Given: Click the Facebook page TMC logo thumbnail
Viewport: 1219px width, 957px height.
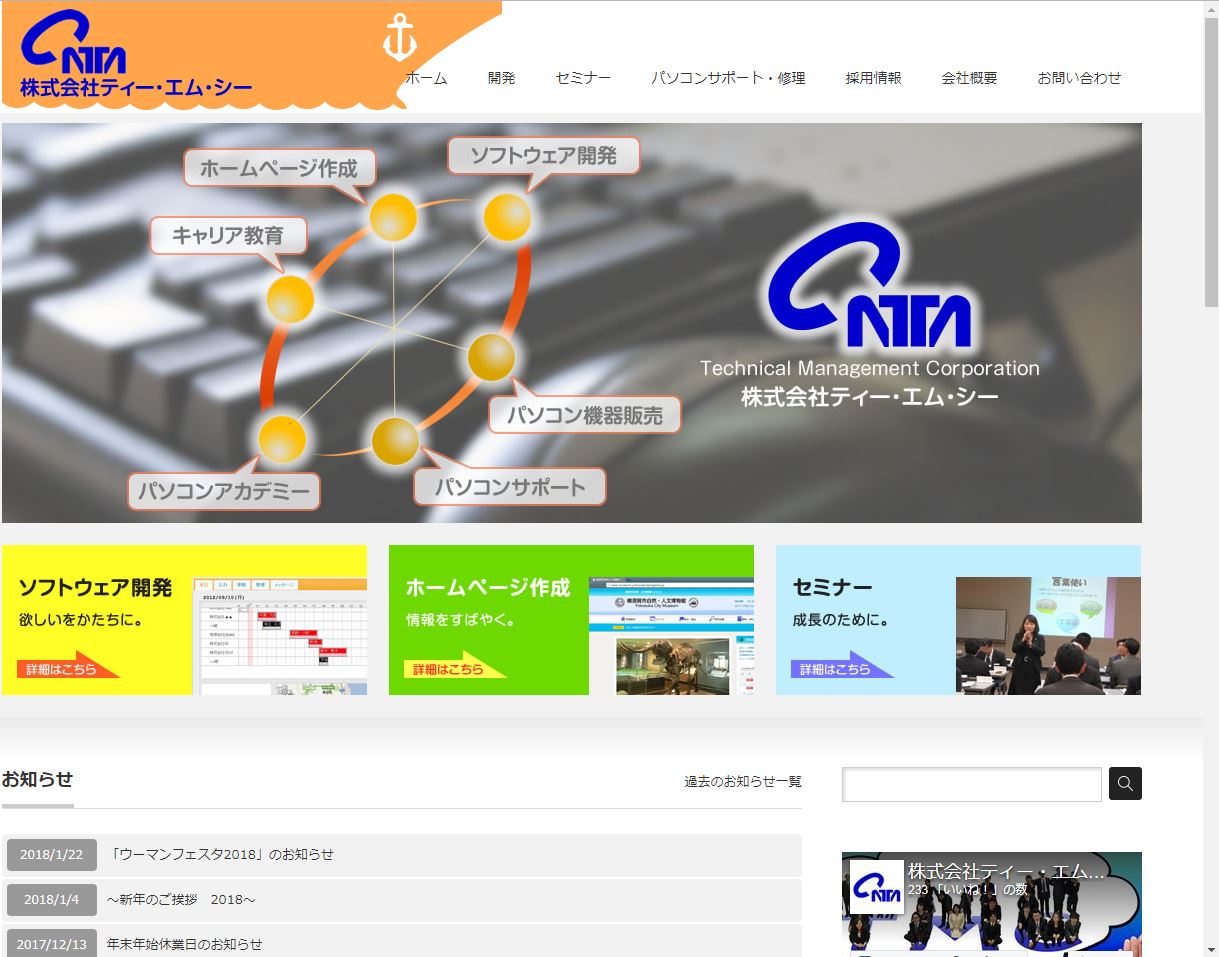Looking at the screenshot, I should point(876,887).
